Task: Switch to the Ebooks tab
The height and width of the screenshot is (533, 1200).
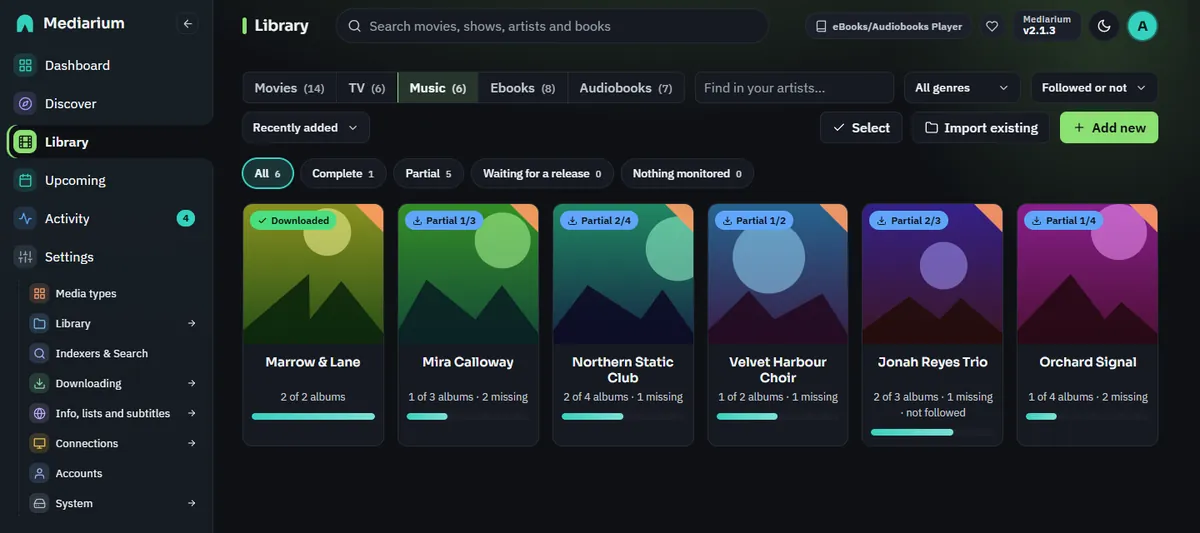Action: 523,88
